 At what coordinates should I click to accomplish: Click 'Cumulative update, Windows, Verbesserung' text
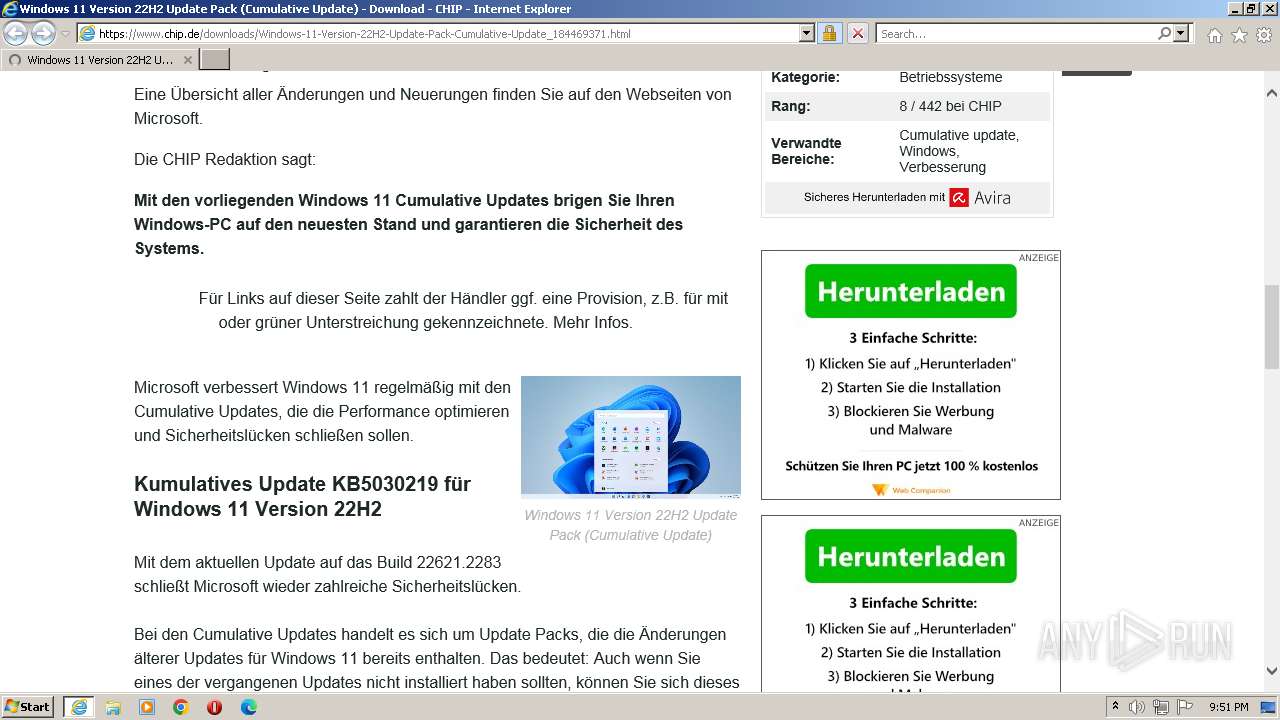[x=959, y=151]
